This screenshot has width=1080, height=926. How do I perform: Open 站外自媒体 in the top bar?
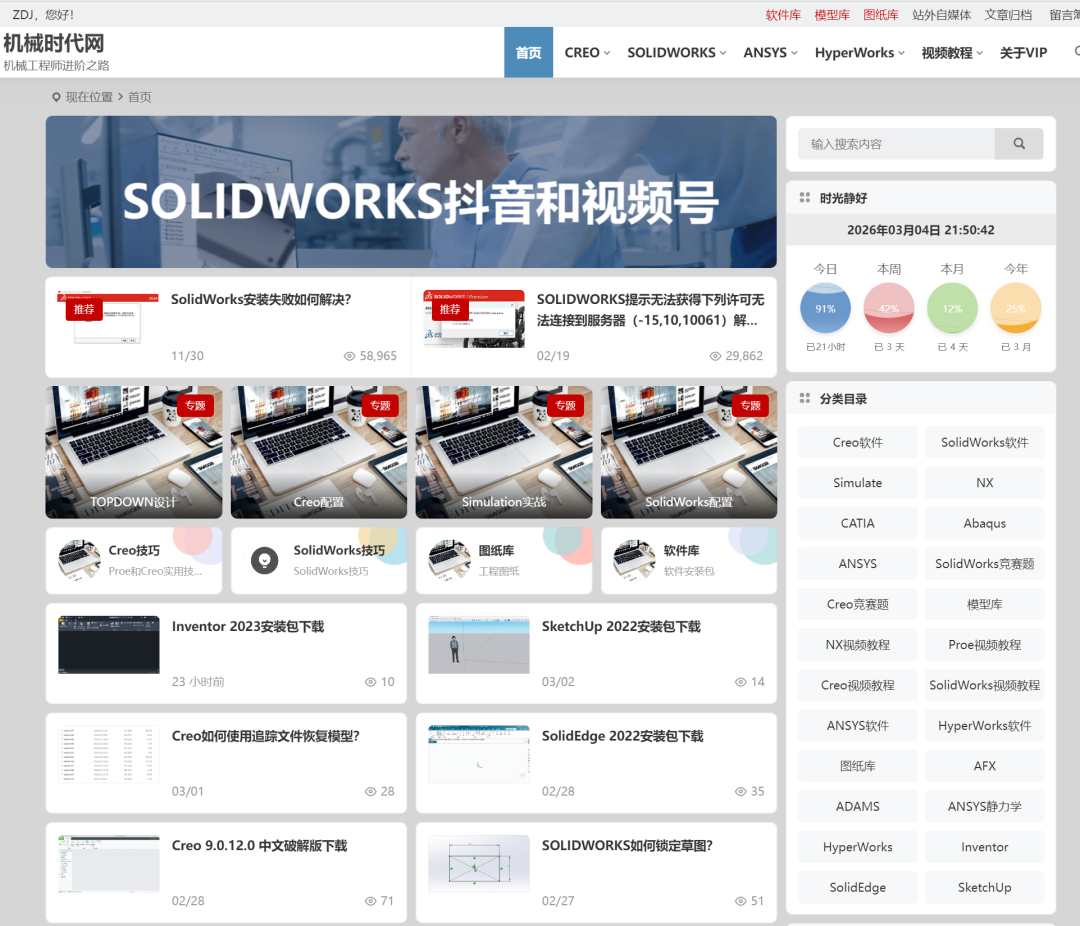tap(942, 15)
